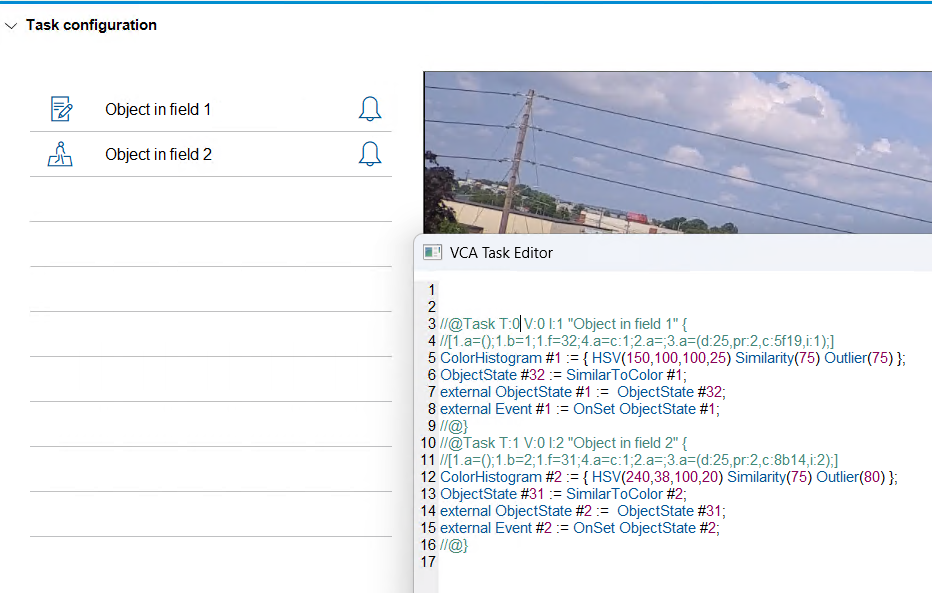Place cursor in ColorHistogram #1 code line
This screenshot has height=593, width=932.
coord(672,358)
